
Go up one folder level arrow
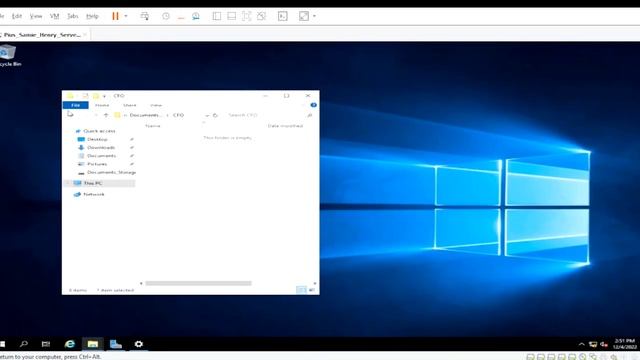(x=106, y=115)
